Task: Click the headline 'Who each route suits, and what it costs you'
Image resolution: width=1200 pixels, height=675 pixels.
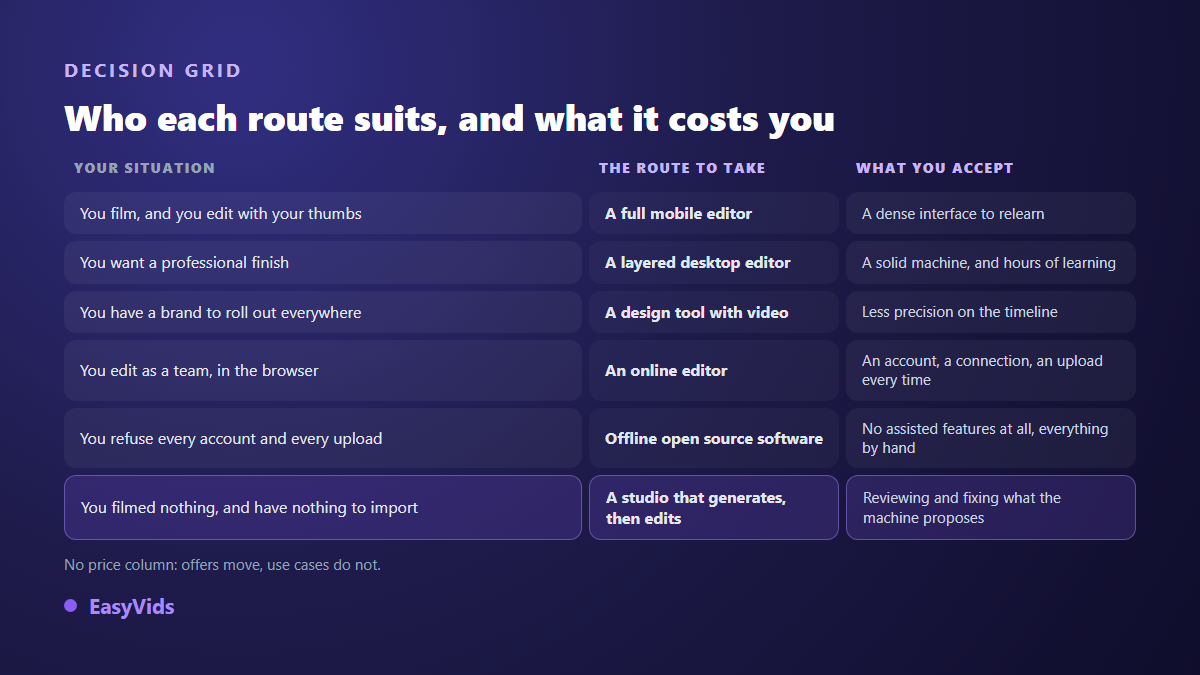Action: (x=449, y=119)
